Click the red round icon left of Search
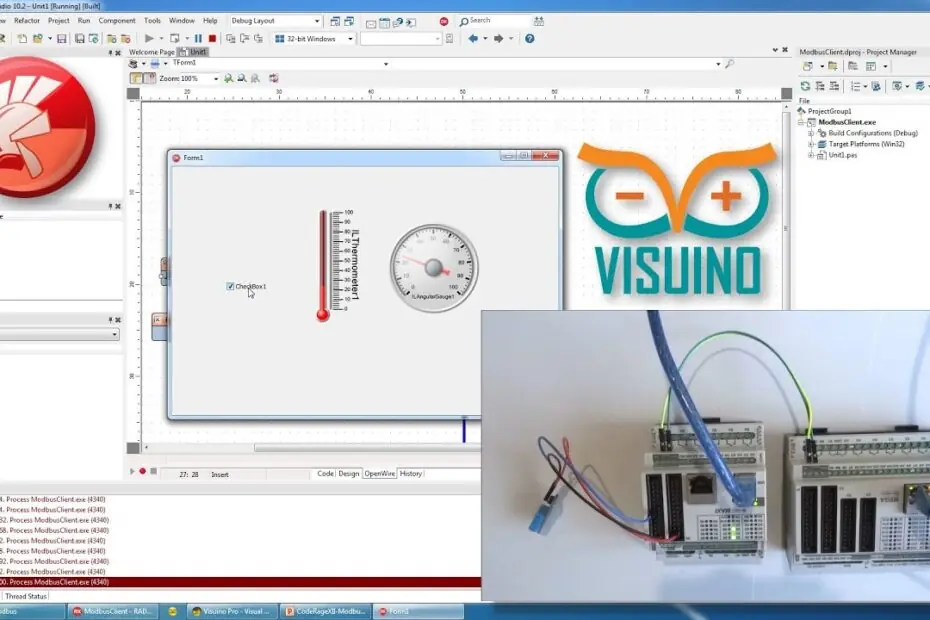The height and width of the screenshot is (620, 930). [444, 21]
